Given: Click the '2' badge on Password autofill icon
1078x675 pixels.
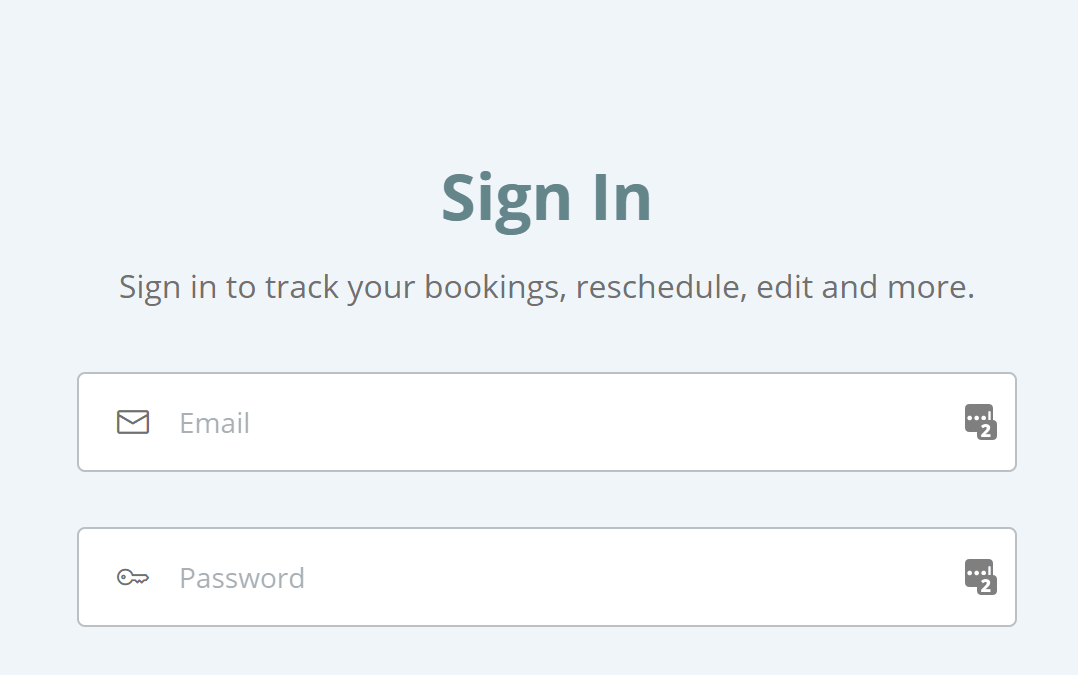Looking at the screenshot, I should 987,586.
